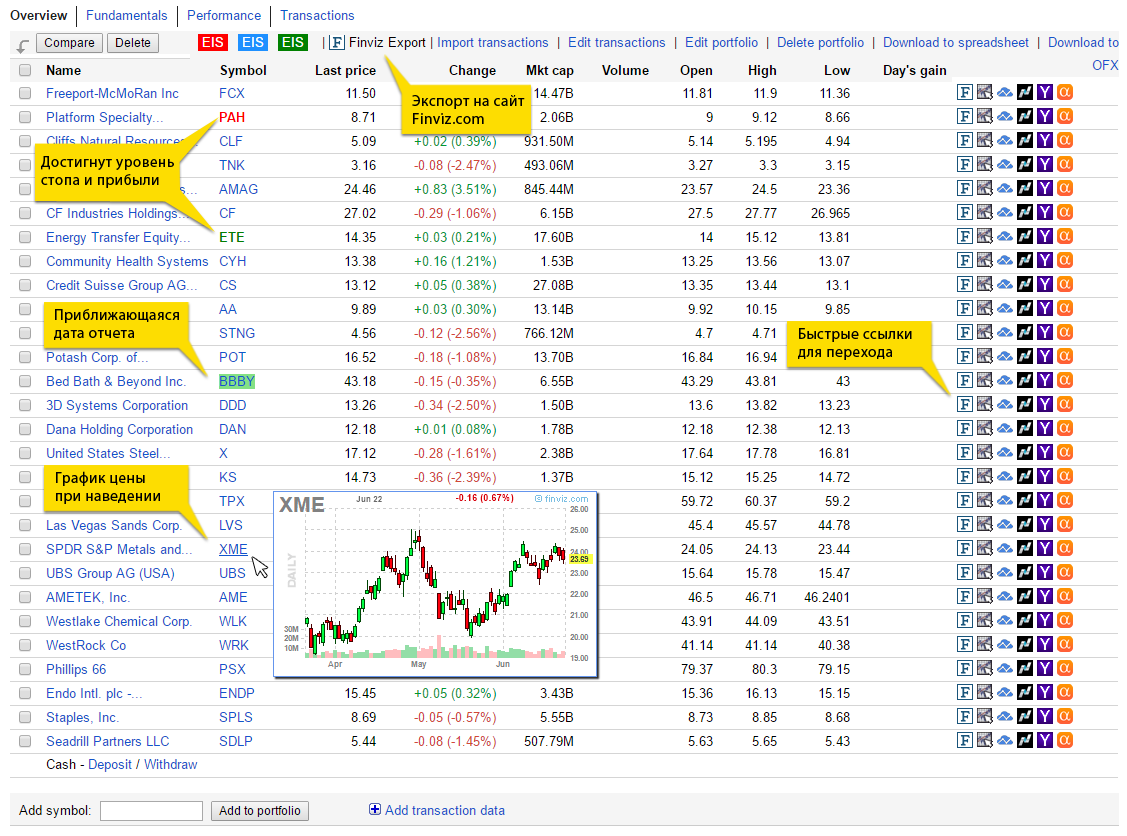
Task: Click blue cloud chart icon in CS row
Action: (x=1005, y=285)
